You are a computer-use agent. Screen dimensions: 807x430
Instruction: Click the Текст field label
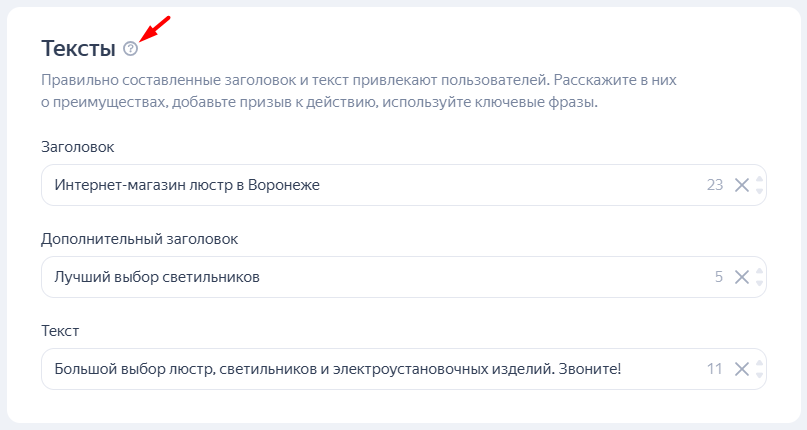(60, 331)
